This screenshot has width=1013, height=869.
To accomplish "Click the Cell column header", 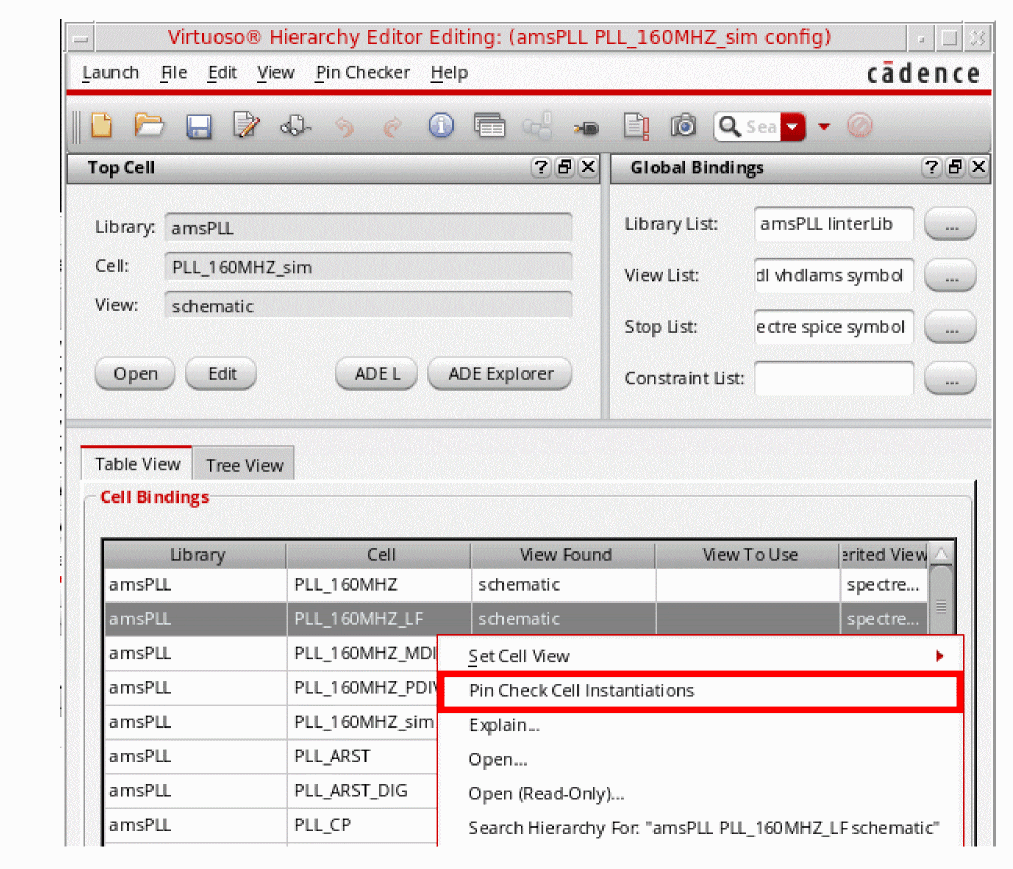I will [x=380, y=555].
